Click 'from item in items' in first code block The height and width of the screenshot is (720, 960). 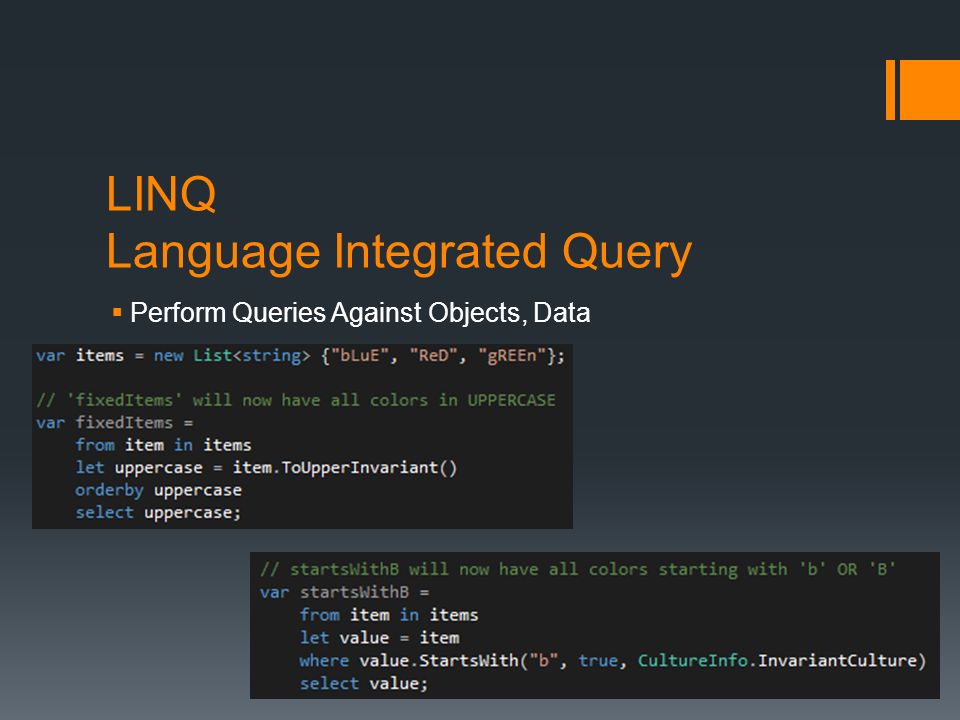[x=163, y=445]
